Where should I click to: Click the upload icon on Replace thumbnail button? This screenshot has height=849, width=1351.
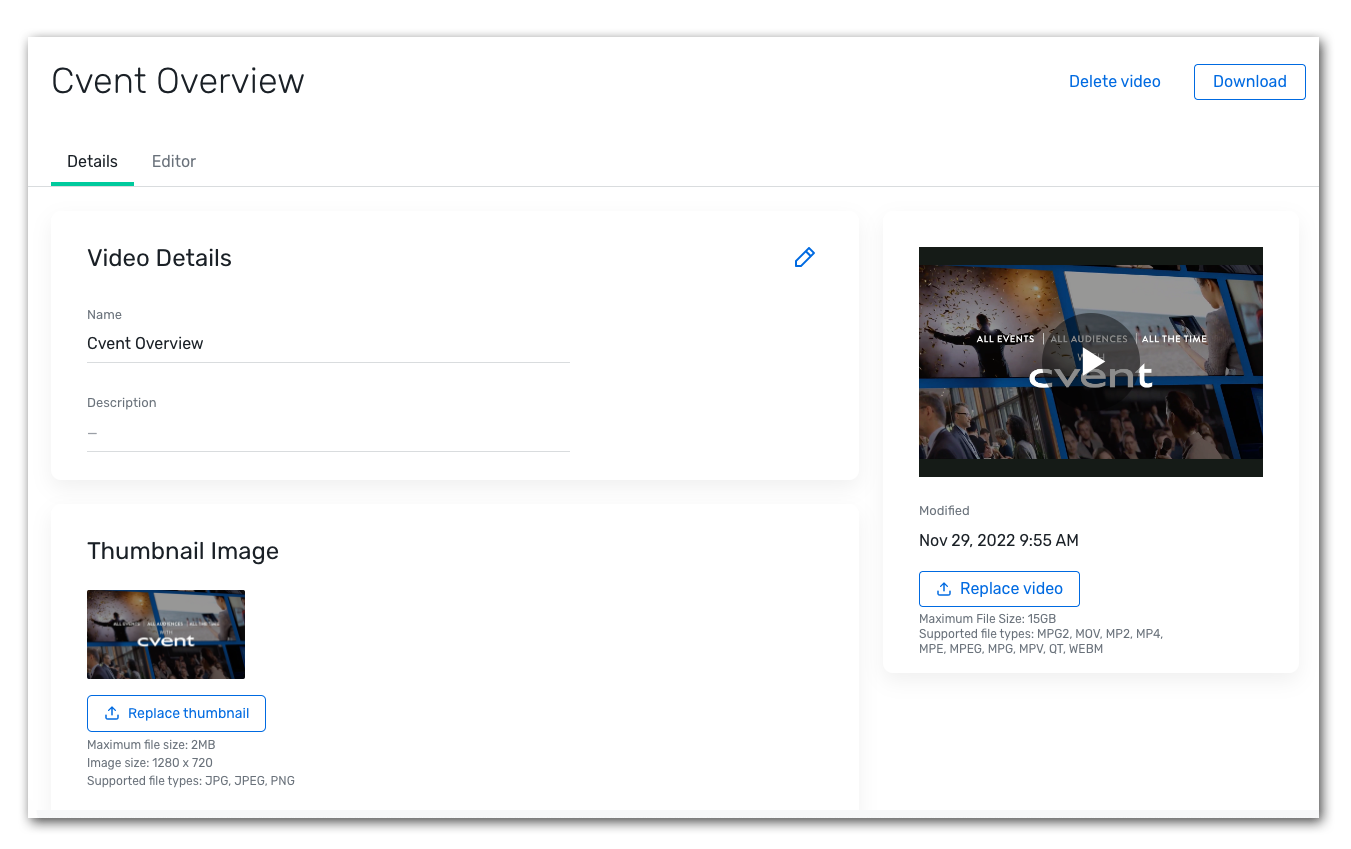point(110,713)
